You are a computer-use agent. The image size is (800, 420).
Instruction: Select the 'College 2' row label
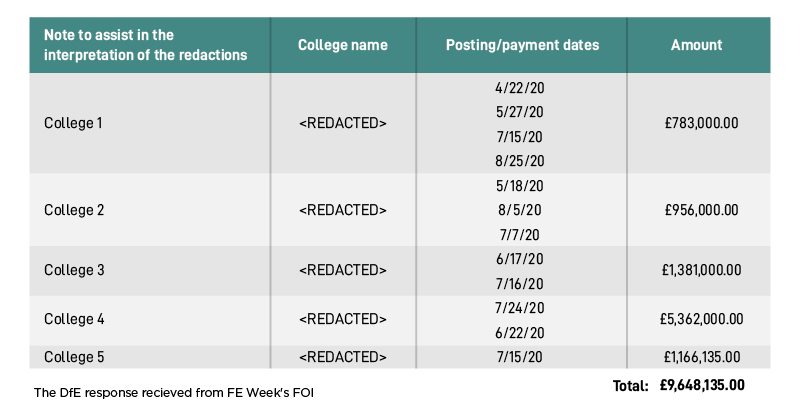point(74,210)
